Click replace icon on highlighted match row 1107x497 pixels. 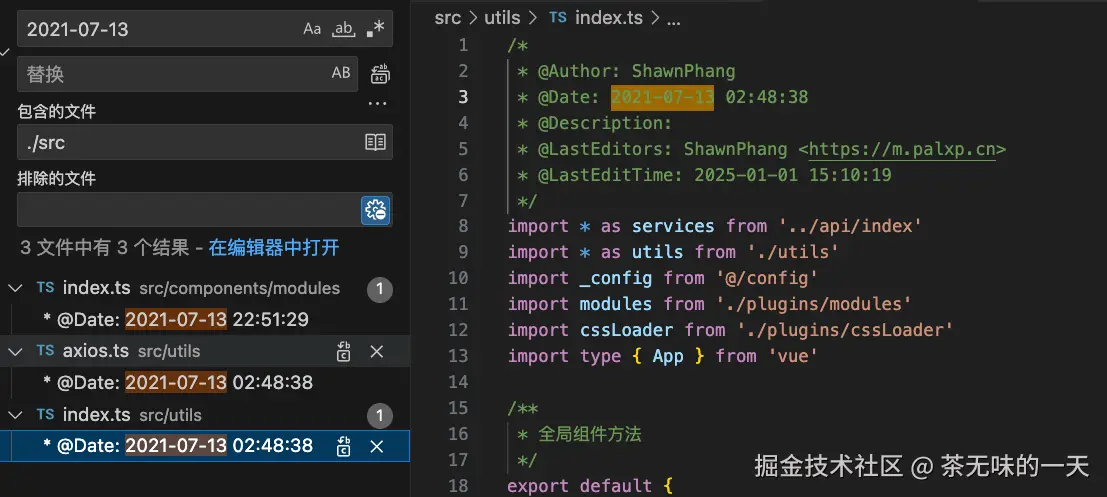pos(344,446)
